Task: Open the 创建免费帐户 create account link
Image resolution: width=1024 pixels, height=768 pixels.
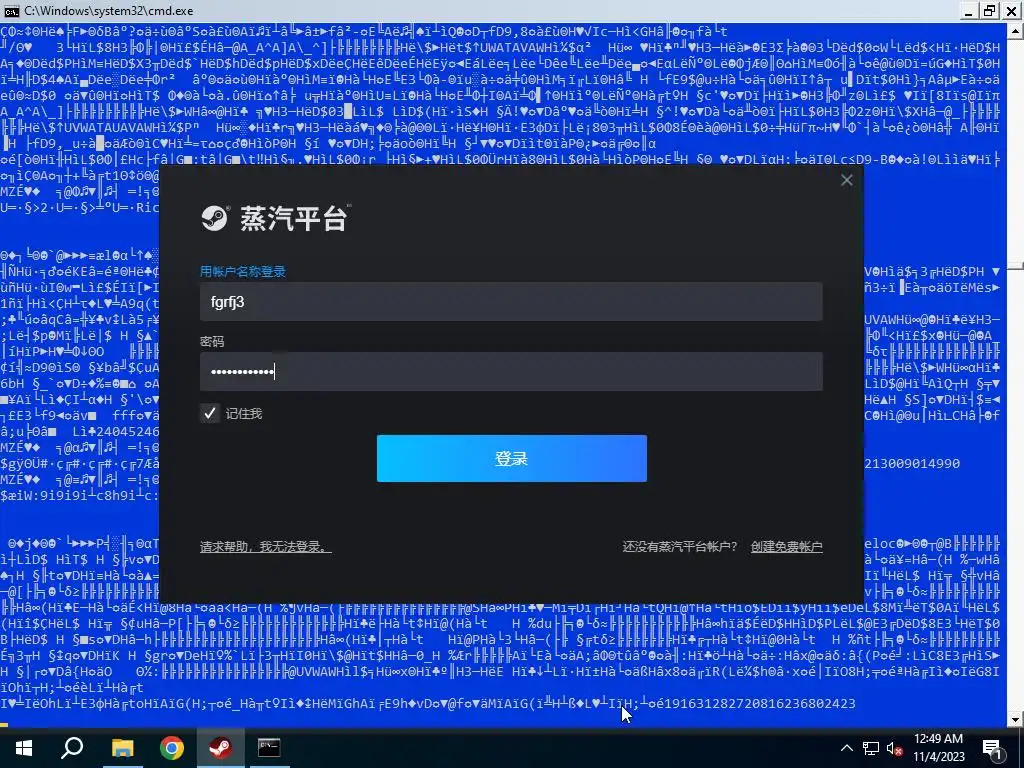Action: coord(786,547)
